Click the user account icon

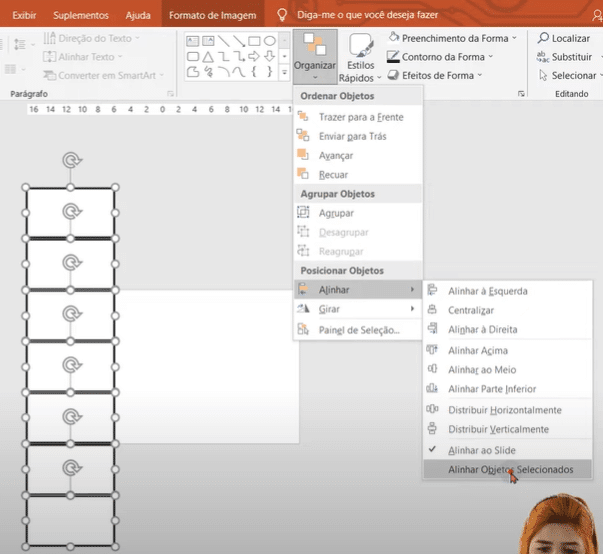[597, 15]
